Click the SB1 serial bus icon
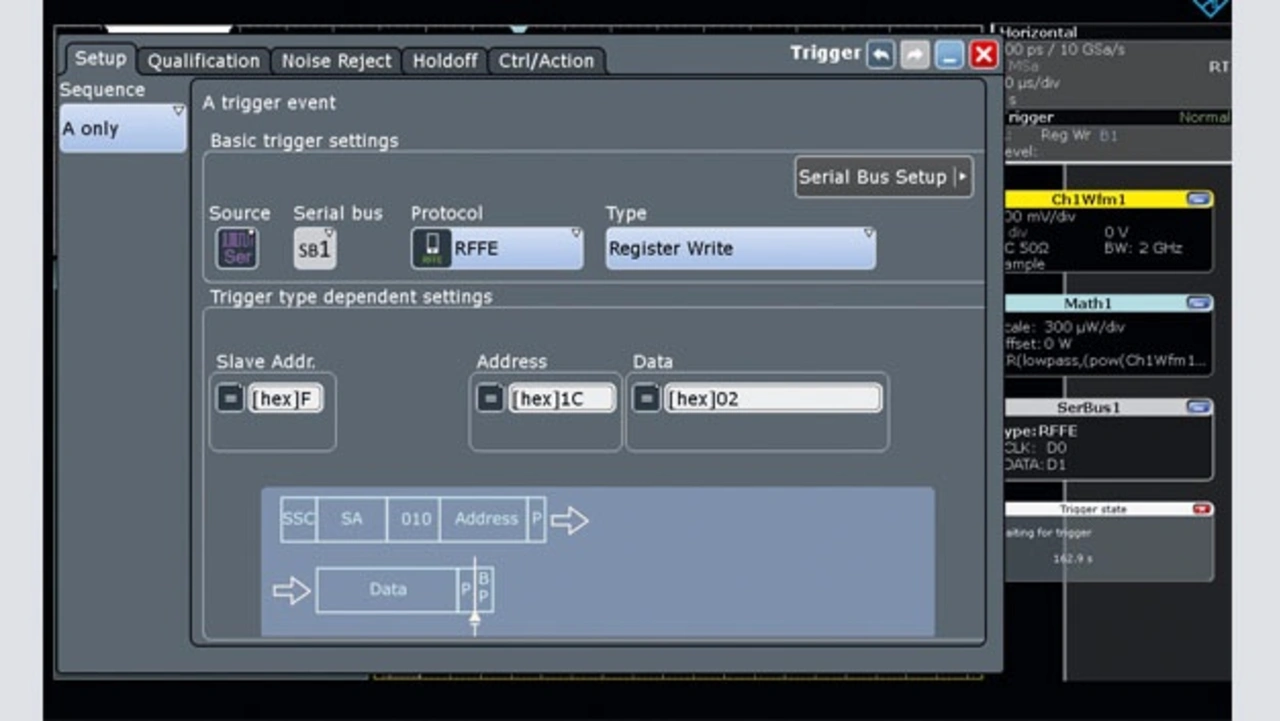 click(x=315, y=249)
